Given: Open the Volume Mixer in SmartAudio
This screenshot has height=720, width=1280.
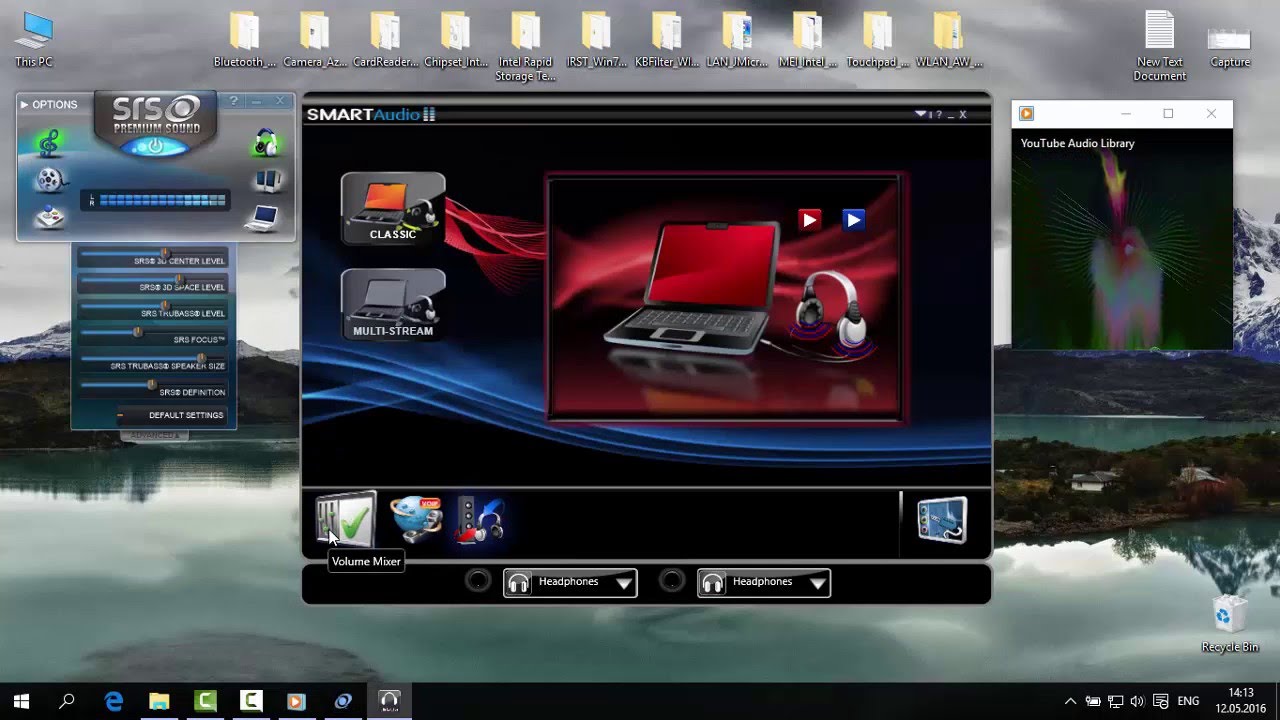Looking at the screenshot, I should point(345,520).
